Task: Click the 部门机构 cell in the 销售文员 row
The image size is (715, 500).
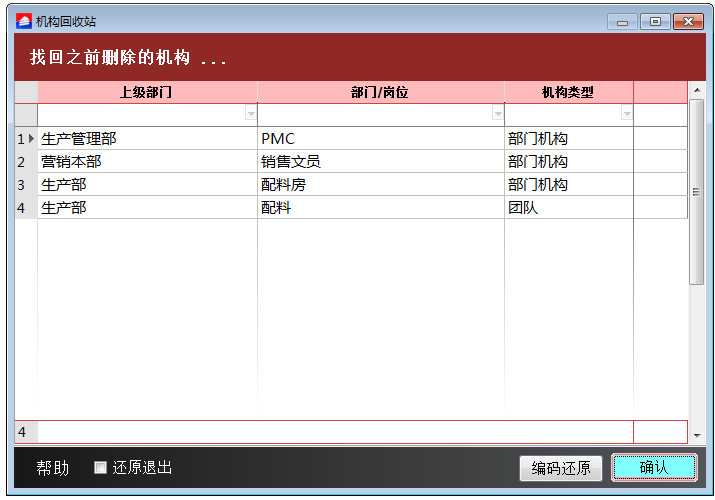Action: pos(569,161)
